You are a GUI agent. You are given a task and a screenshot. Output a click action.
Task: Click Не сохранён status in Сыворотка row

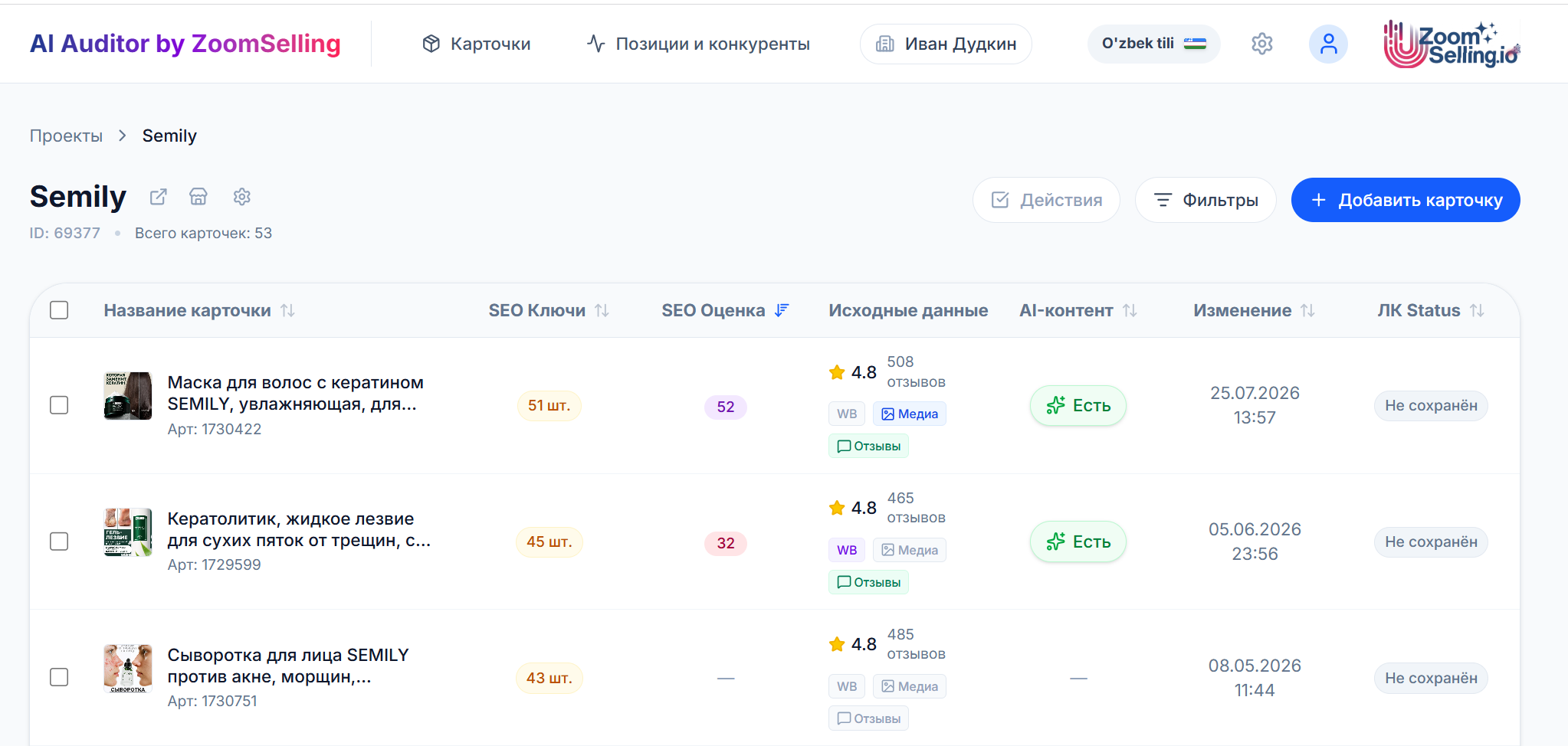(1431, 679)
